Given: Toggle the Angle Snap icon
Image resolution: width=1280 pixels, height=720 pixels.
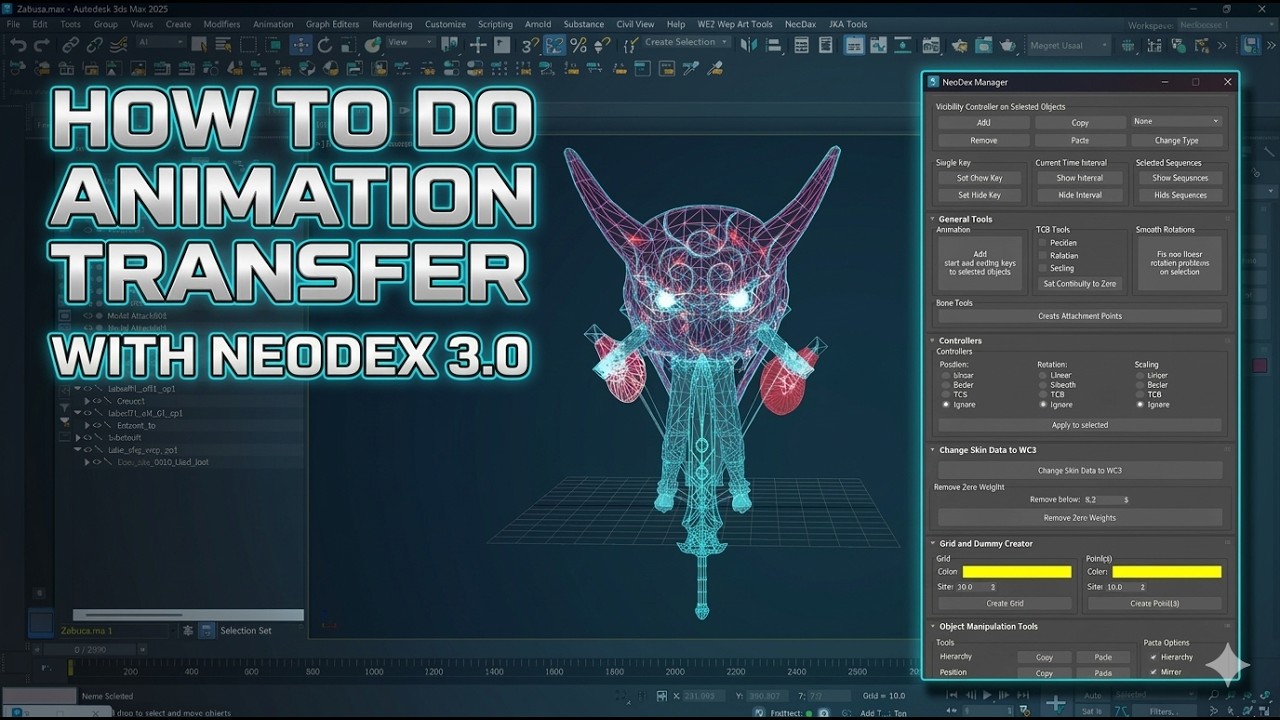Looking at the screenshot, I should 554,45.
